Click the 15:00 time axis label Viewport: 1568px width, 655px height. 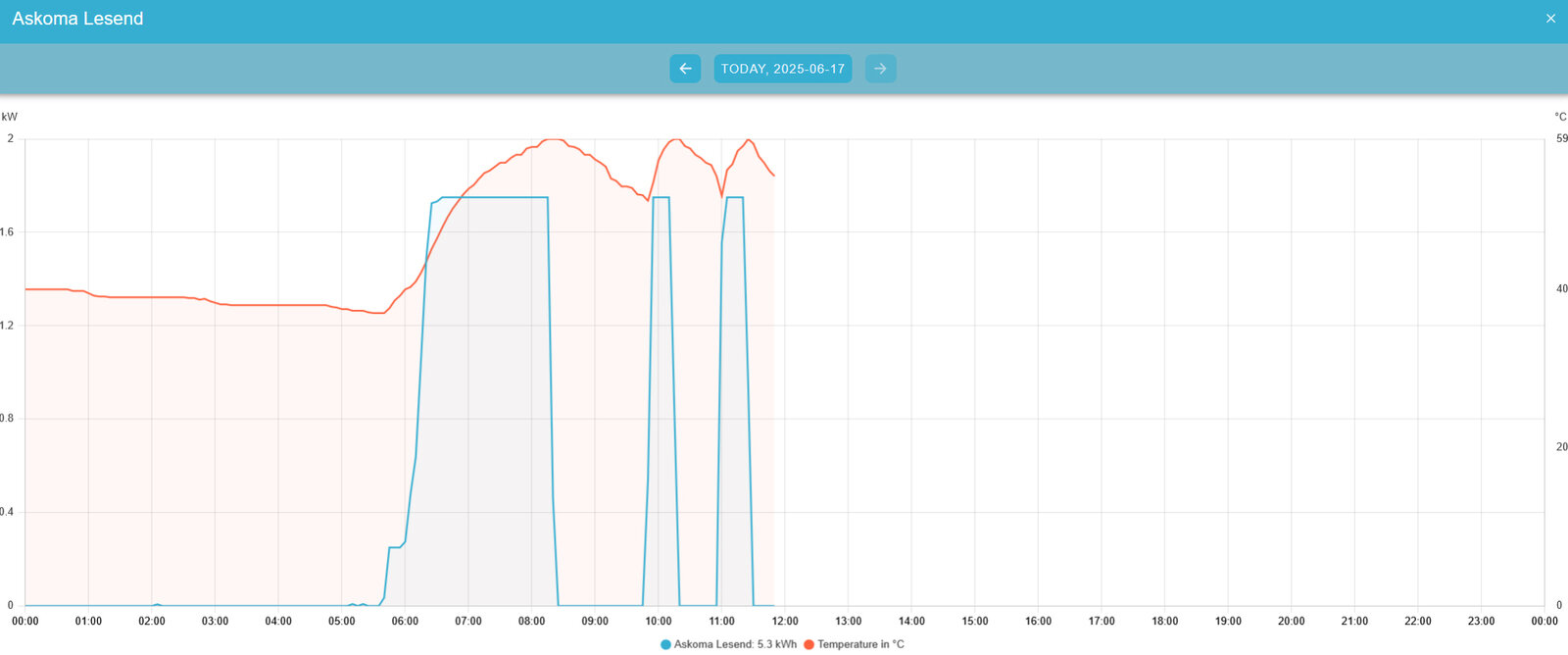975,622
